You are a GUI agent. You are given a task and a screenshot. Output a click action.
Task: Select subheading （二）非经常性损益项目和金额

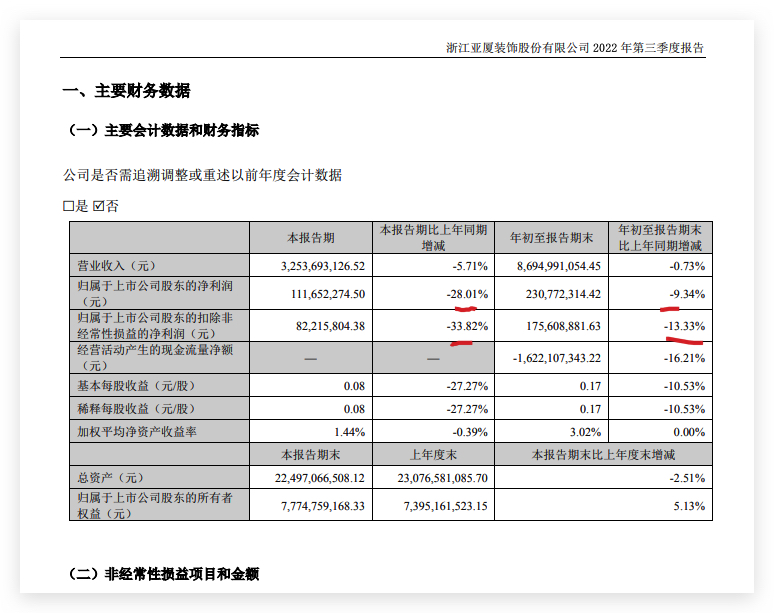pyautogui.click(x=163, y=574)
